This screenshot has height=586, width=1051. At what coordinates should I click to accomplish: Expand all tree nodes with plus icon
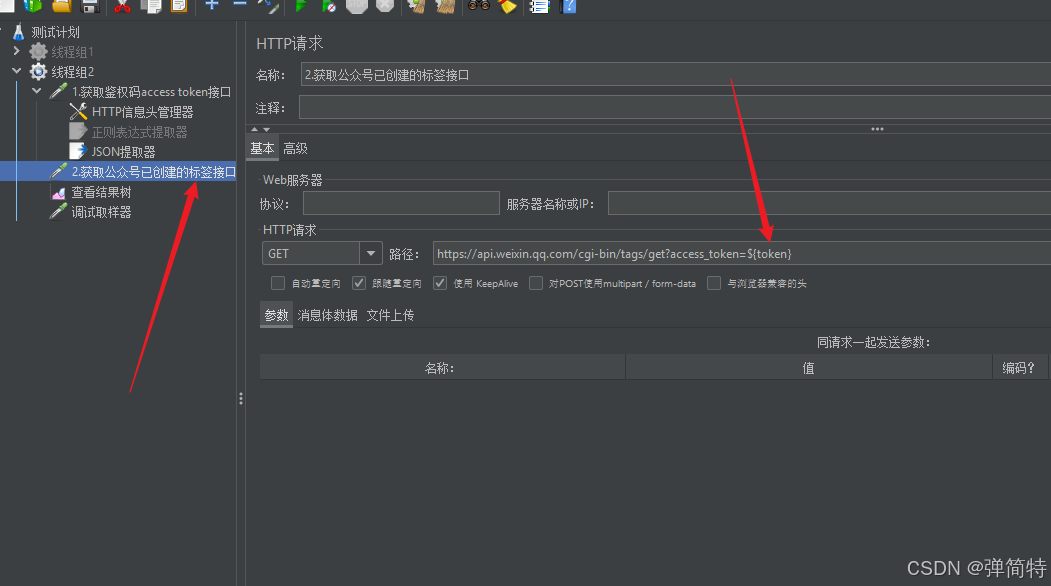212,8
